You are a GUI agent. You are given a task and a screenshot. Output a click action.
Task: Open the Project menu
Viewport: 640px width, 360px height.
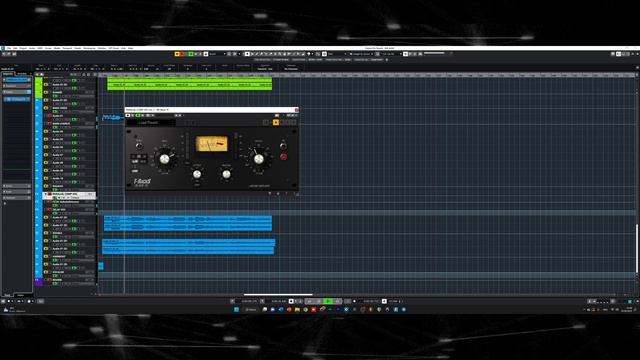point(23,48)
